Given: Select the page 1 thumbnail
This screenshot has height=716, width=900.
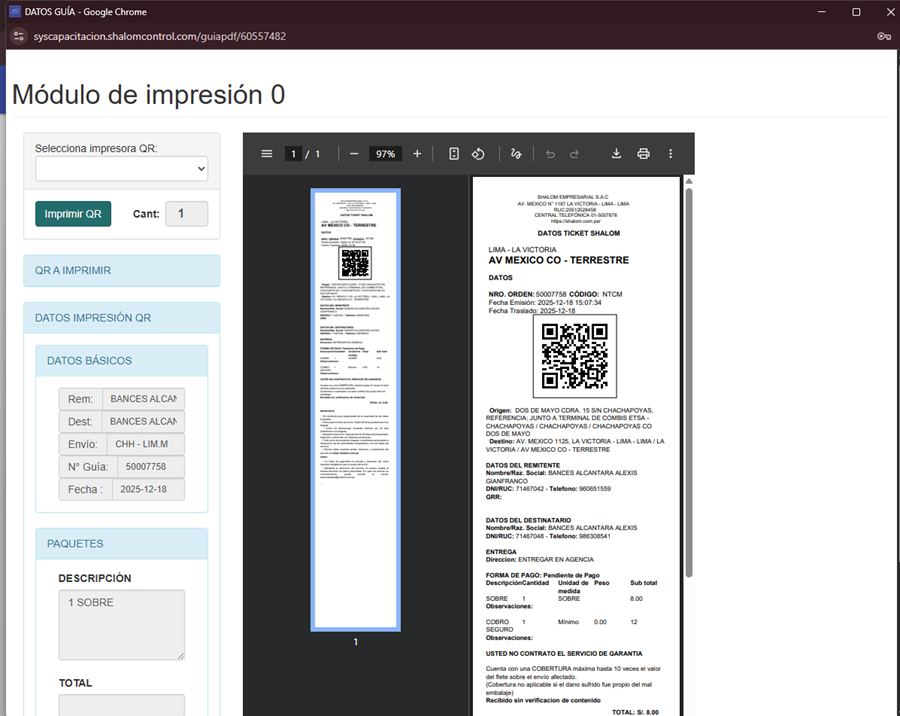Looking at the screenshot, I should point(355,410).
